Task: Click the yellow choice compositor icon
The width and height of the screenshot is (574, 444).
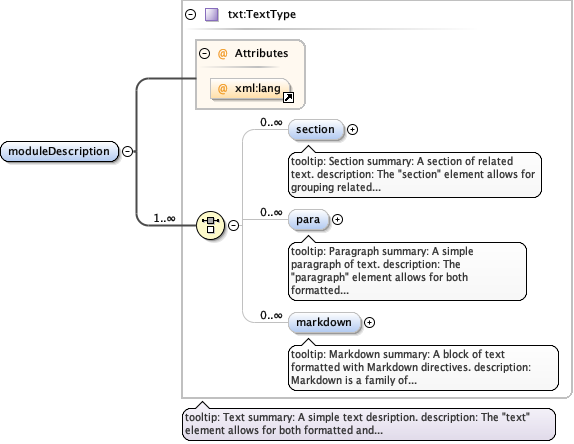Action: point(210,225)
